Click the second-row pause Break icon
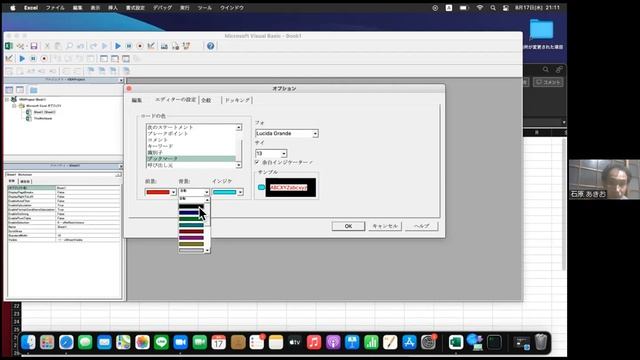Screen dimensions: 640x360 [x=33, y=59]
